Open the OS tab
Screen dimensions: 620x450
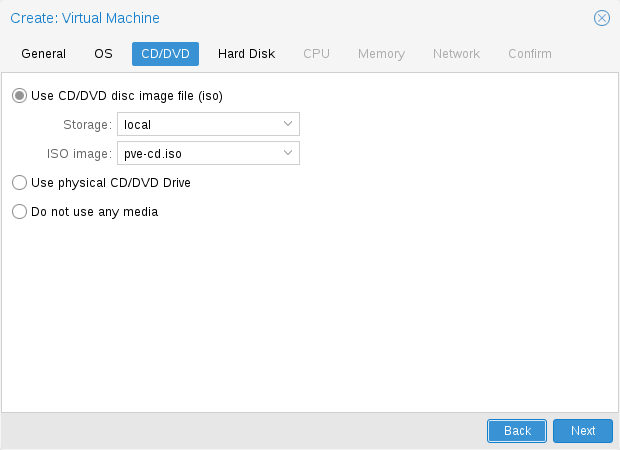(104, 54)
